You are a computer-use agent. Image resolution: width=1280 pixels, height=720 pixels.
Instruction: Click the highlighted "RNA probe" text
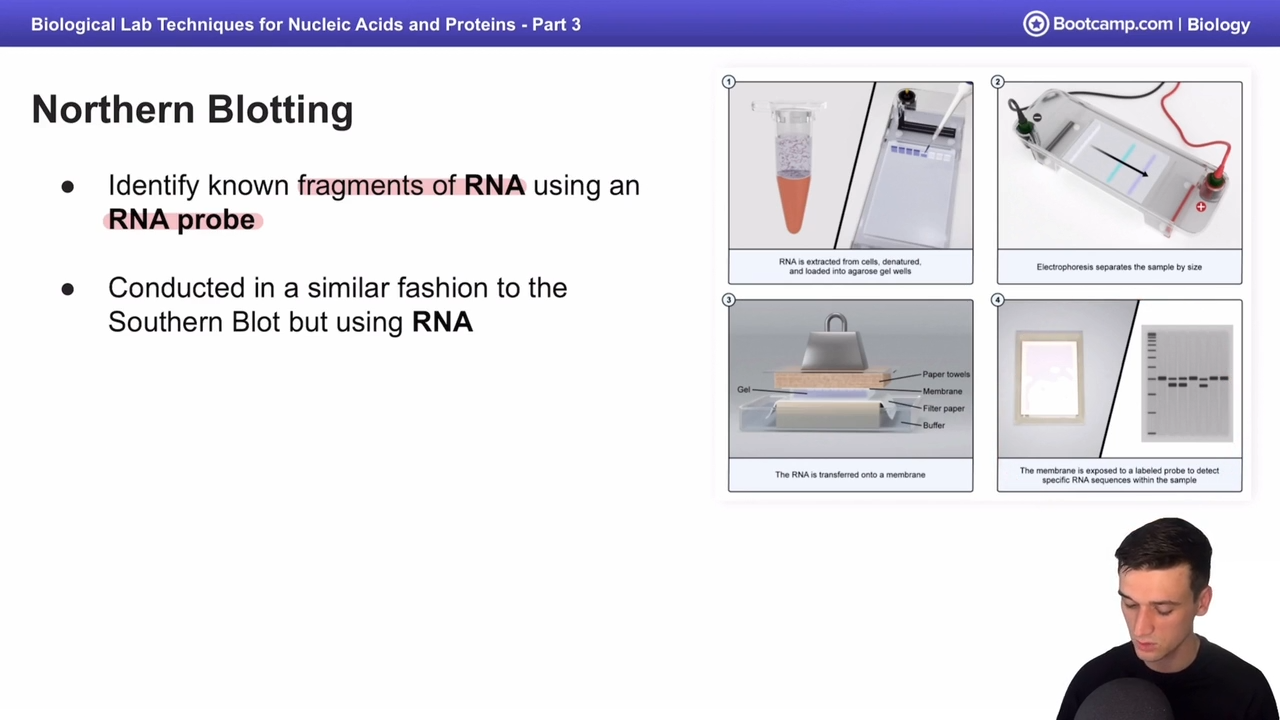click(182, 220)
